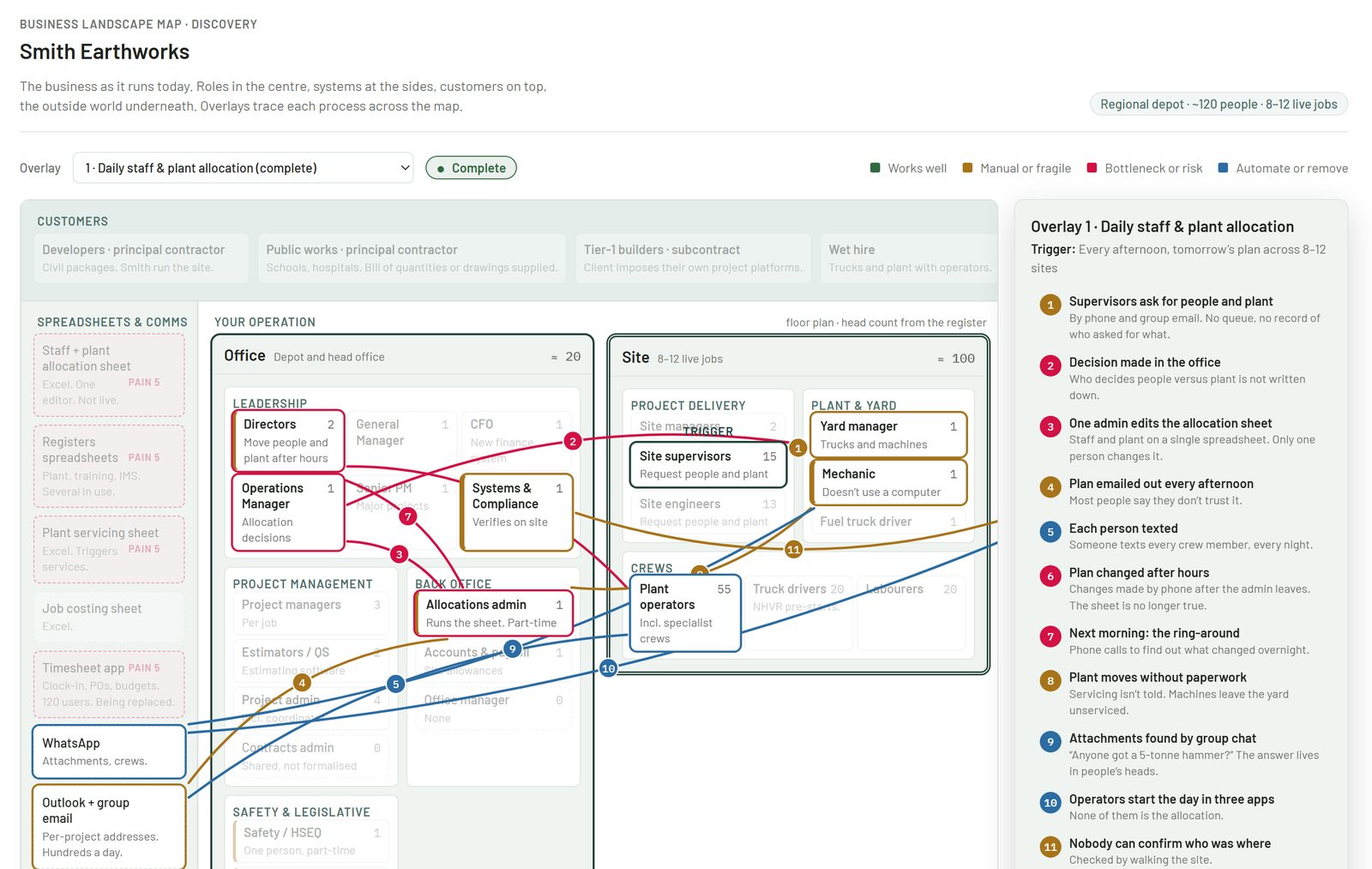The image size is (1372, 869).
Task: Click the green Works well legend swatch
Action: coord(875,168)
